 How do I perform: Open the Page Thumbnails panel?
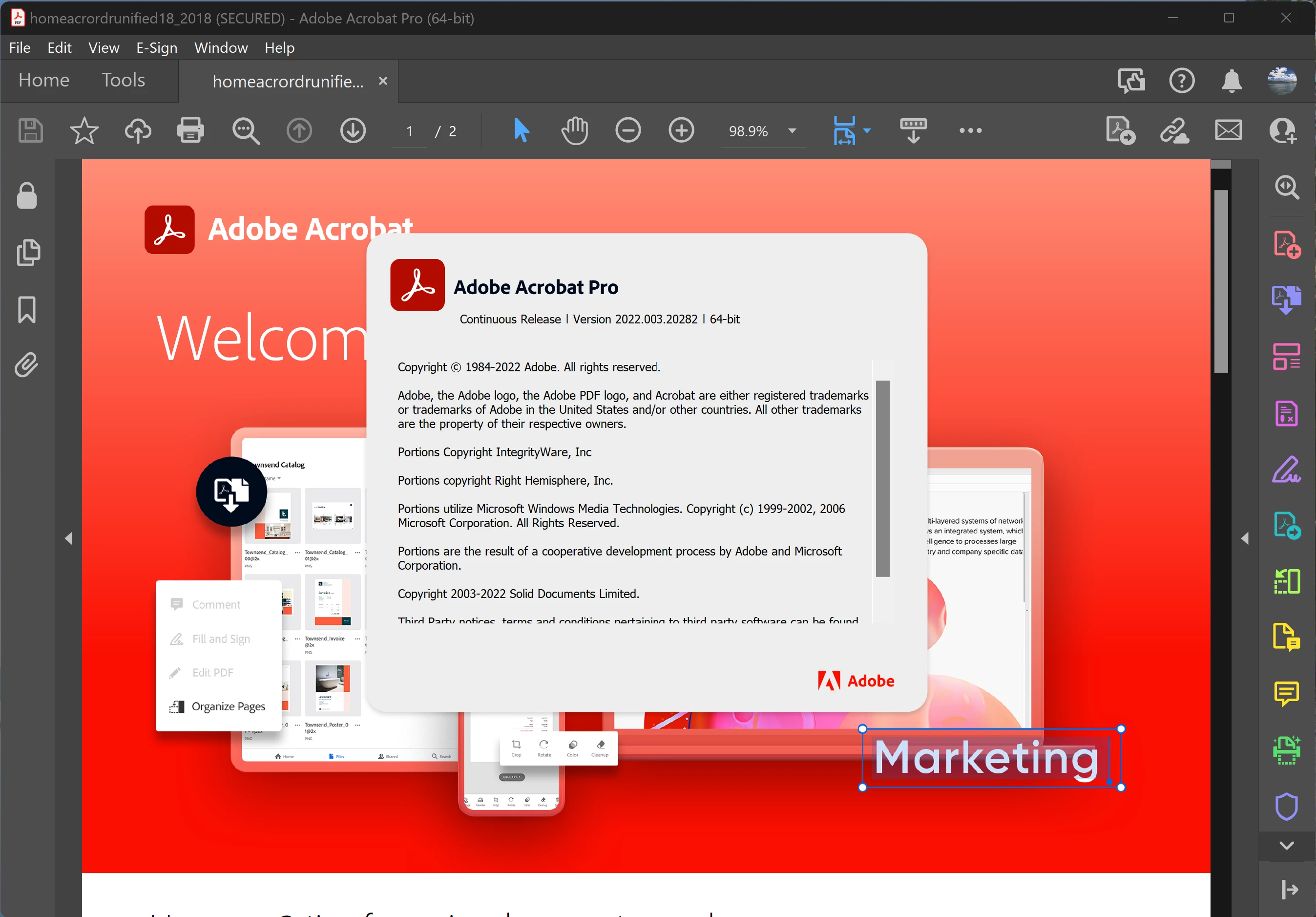pos(27,253)
